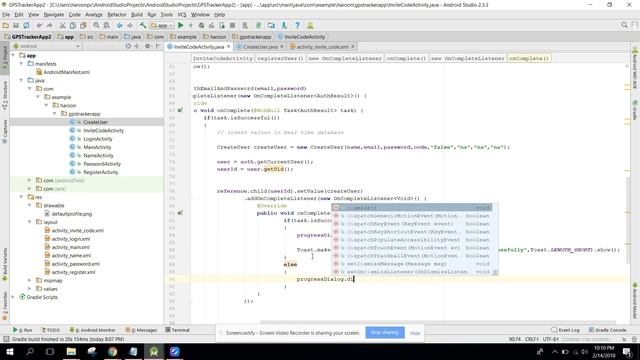This screenshot has width=640, height=360.
Task: Click the scroll-from-source target icon in Project panel
Action: click(128, 46)
